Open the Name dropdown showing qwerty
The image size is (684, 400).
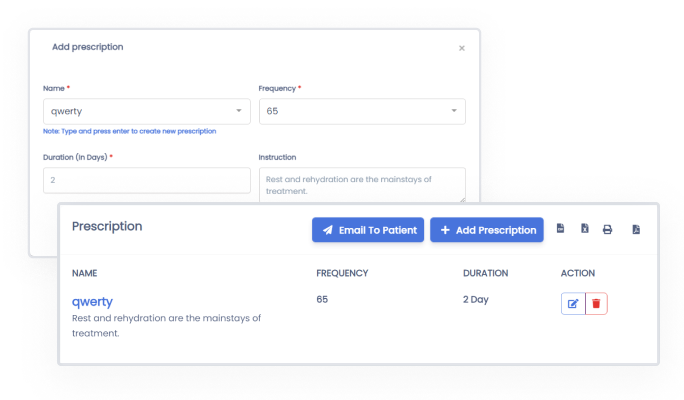pyautogui.click(x=147, y=111)
